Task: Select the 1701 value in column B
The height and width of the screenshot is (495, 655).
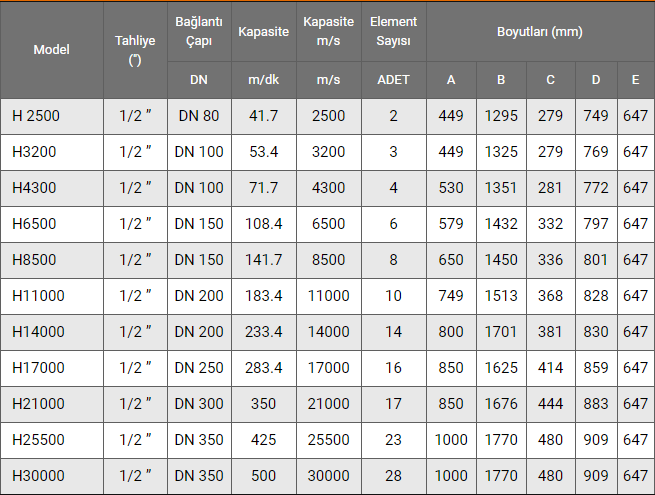Action: pos(501,332)
